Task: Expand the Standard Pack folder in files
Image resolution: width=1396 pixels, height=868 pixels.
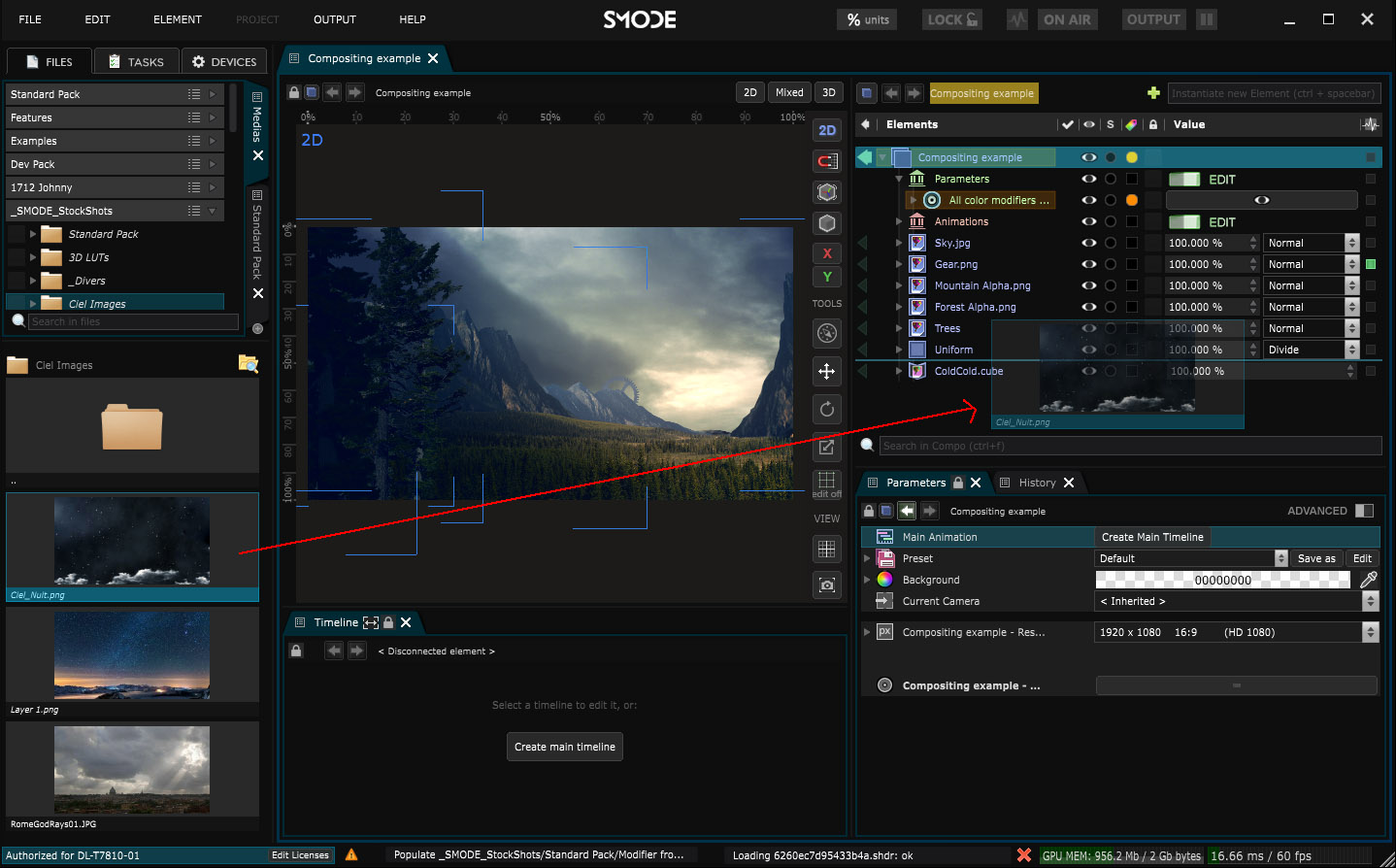Action: [33, 234]
